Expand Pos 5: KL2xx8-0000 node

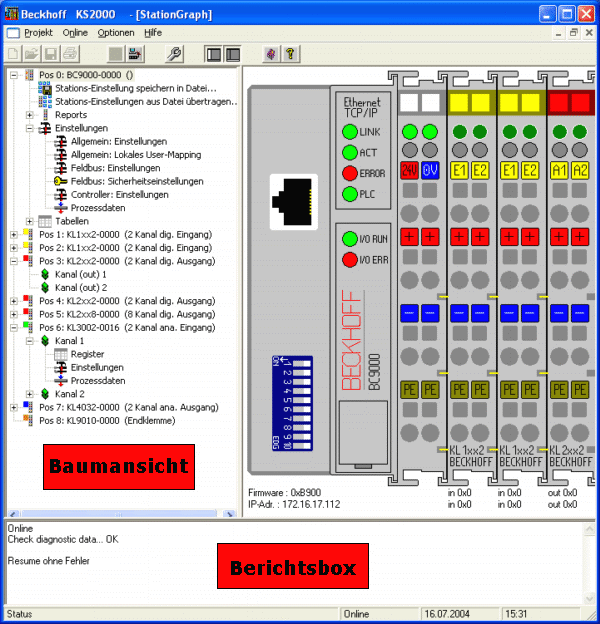(14, 314)
